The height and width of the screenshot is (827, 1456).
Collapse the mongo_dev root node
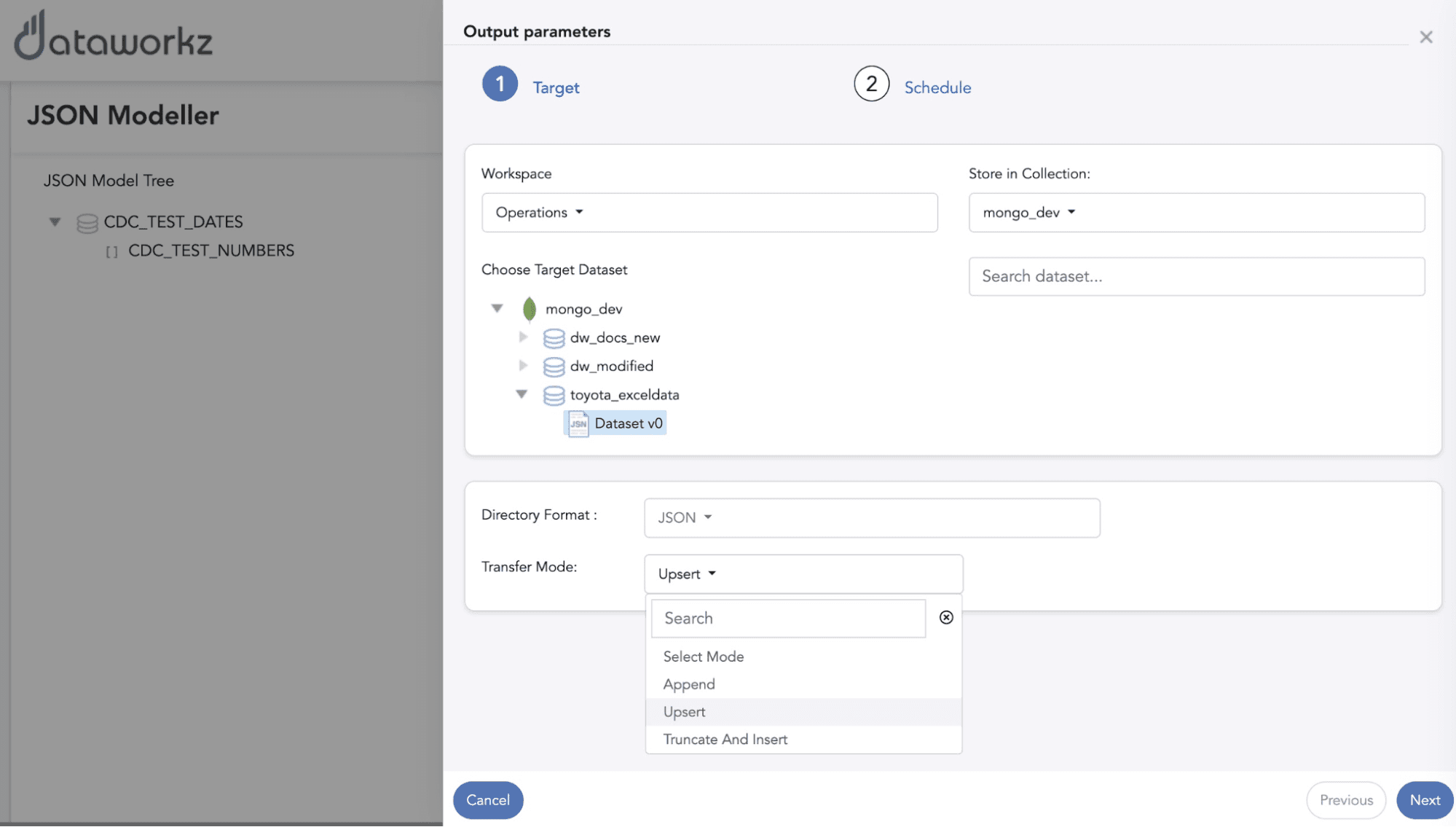pos(497,308)
